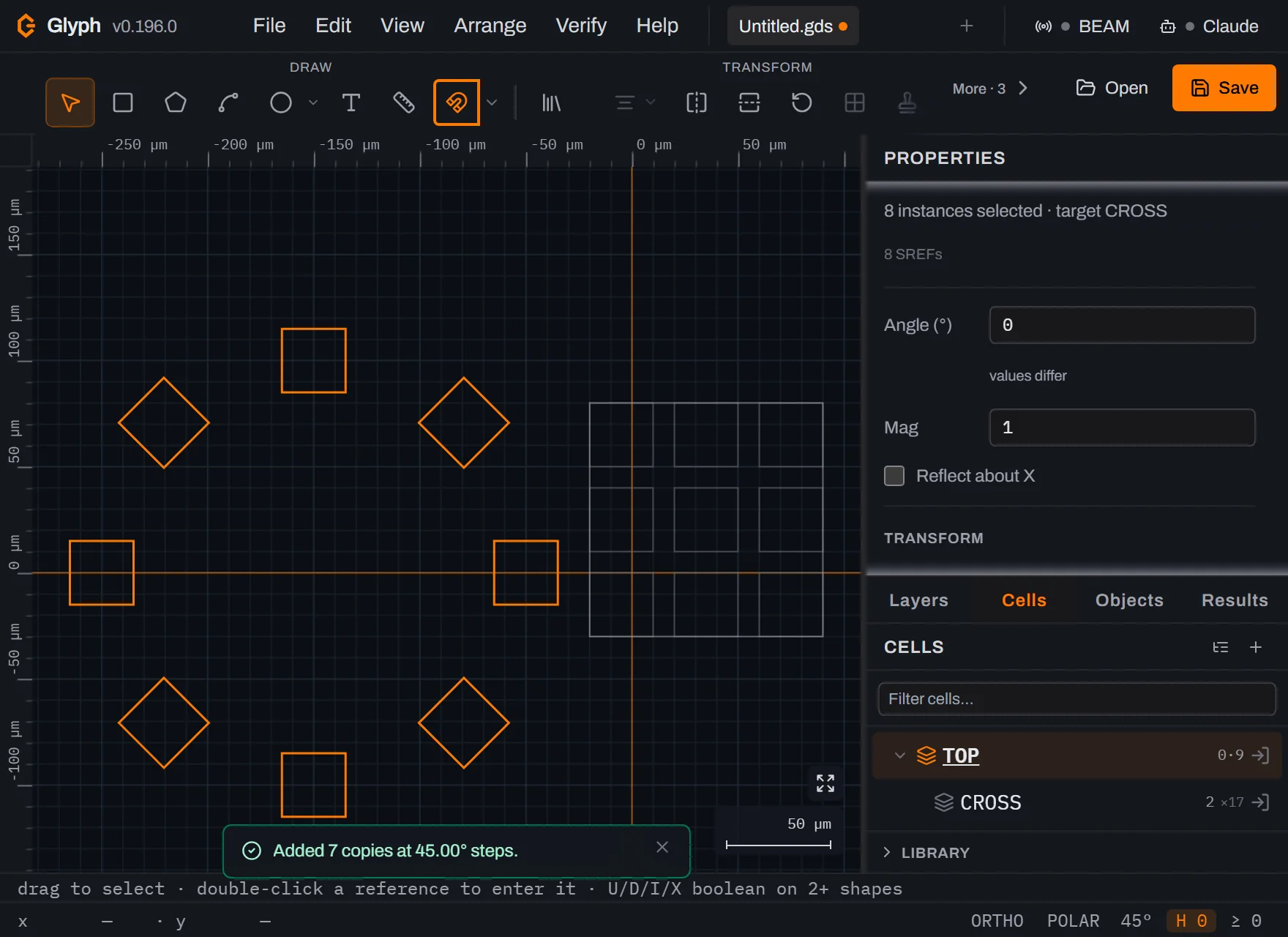
Task: Click the Filter cells input field
Action: coord(1077,699)
